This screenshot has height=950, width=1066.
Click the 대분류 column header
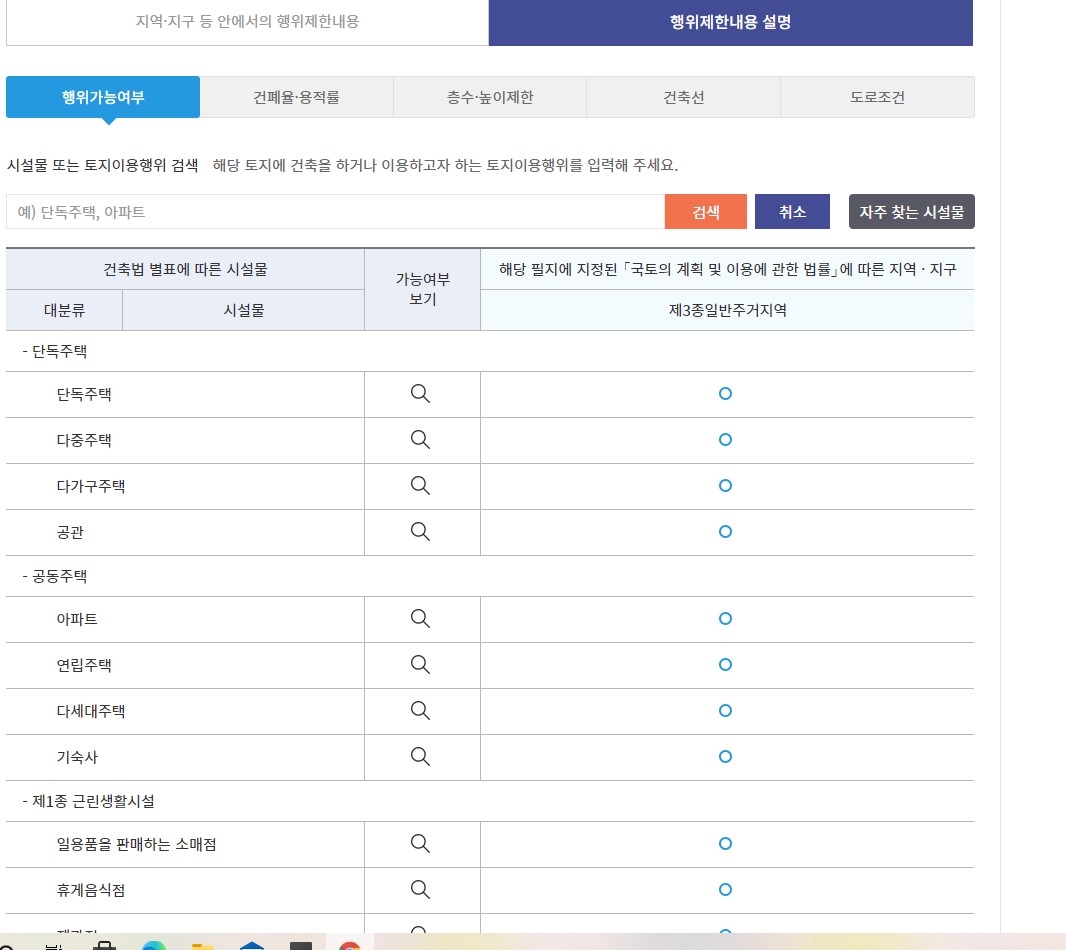(x=65, y=311)
